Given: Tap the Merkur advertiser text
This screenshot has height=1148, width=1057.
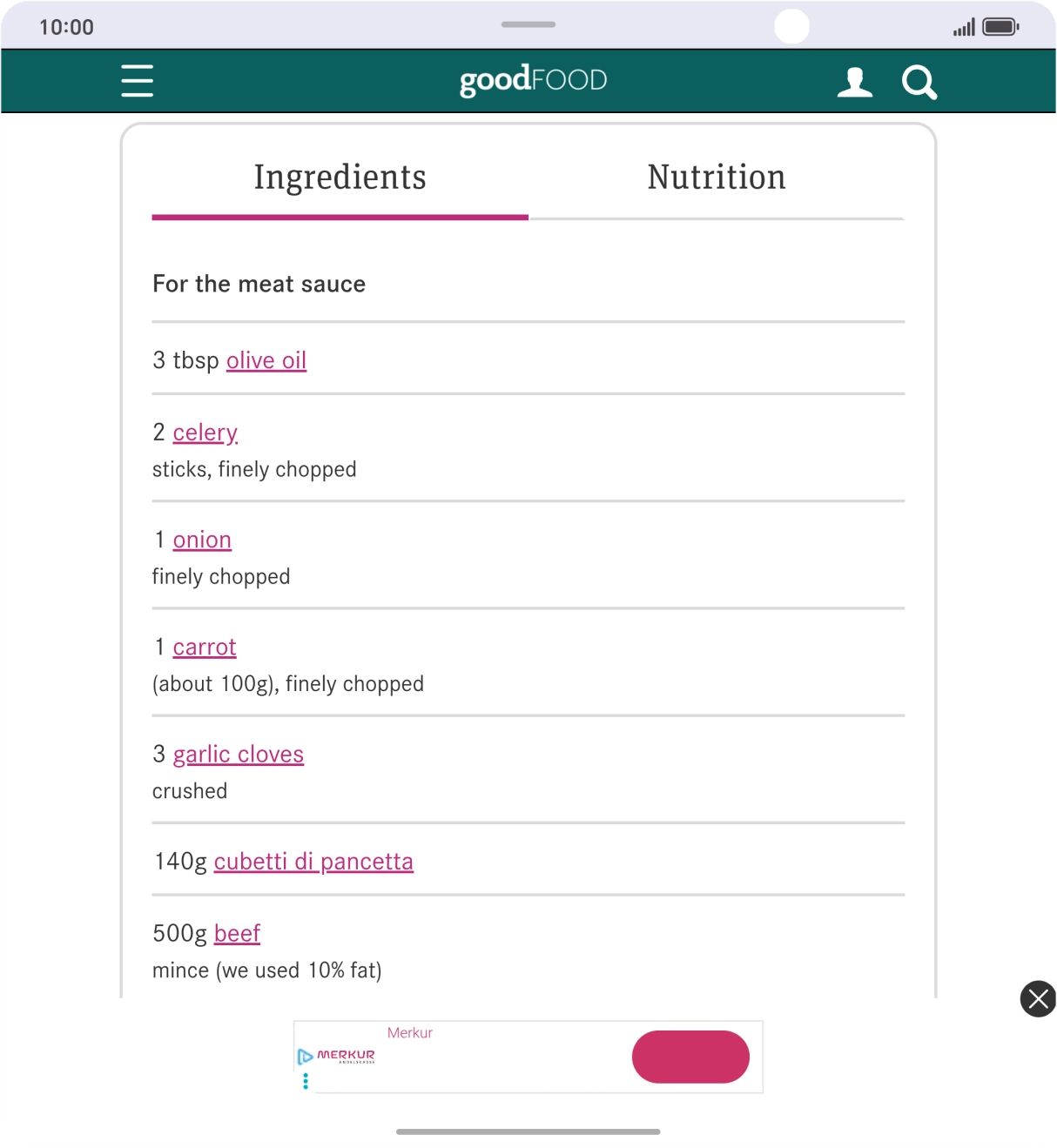Looking at the screenshot, I should click(x=409, y=1033).
